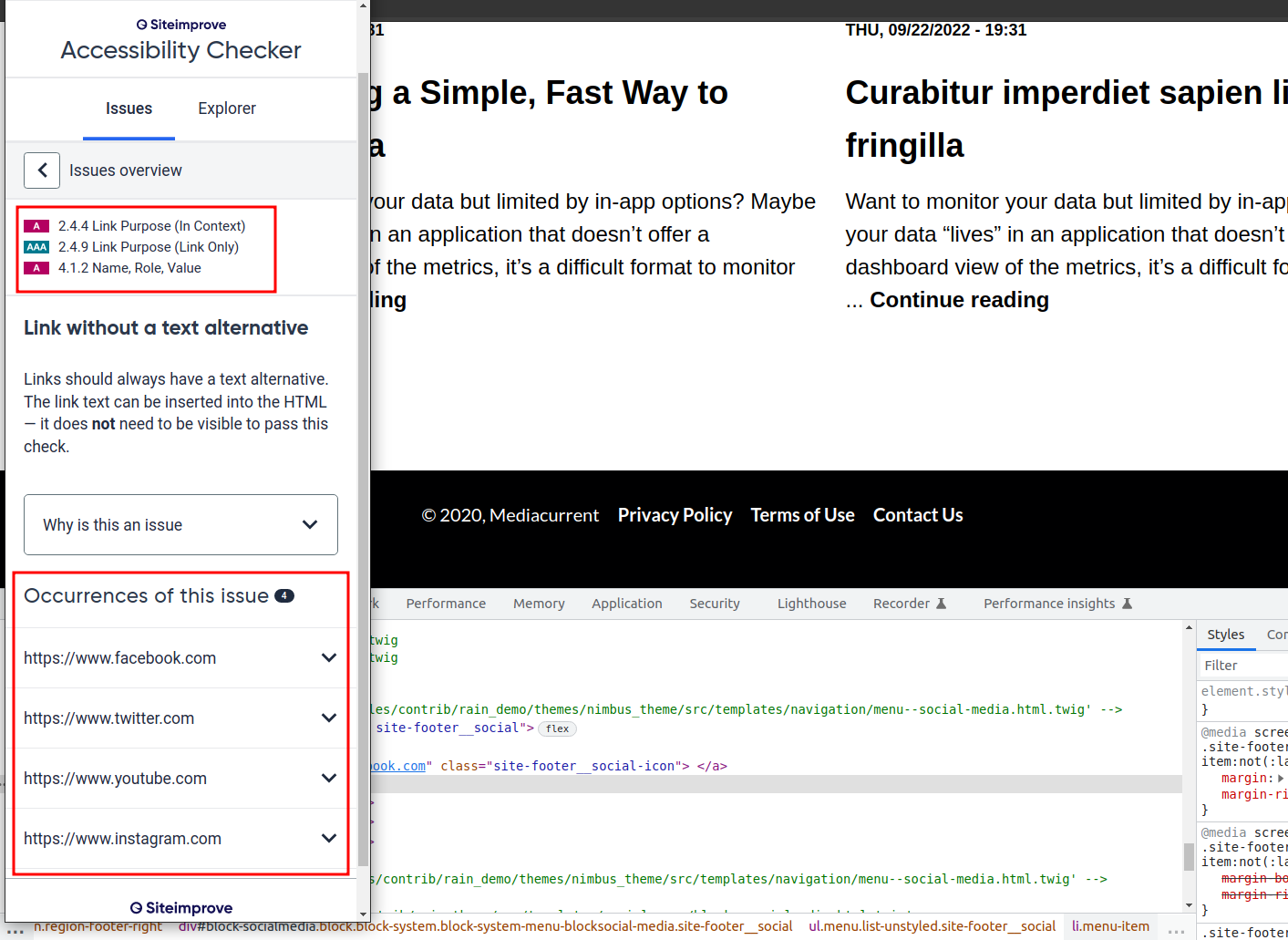Click the Siteimprove logo in panel footer
Viewport: 1288px width, 940px height.
point(181,908)
